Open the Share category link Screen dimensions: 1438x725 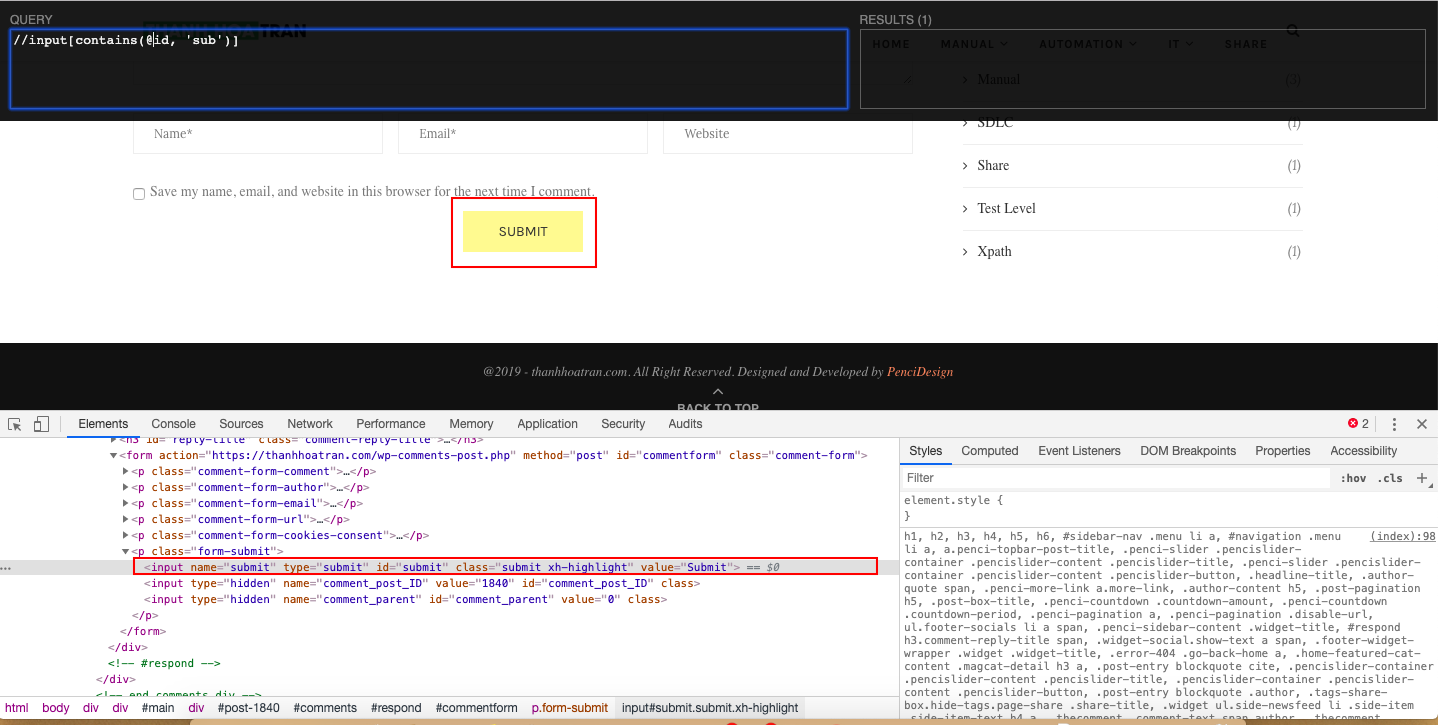[993, 166]
